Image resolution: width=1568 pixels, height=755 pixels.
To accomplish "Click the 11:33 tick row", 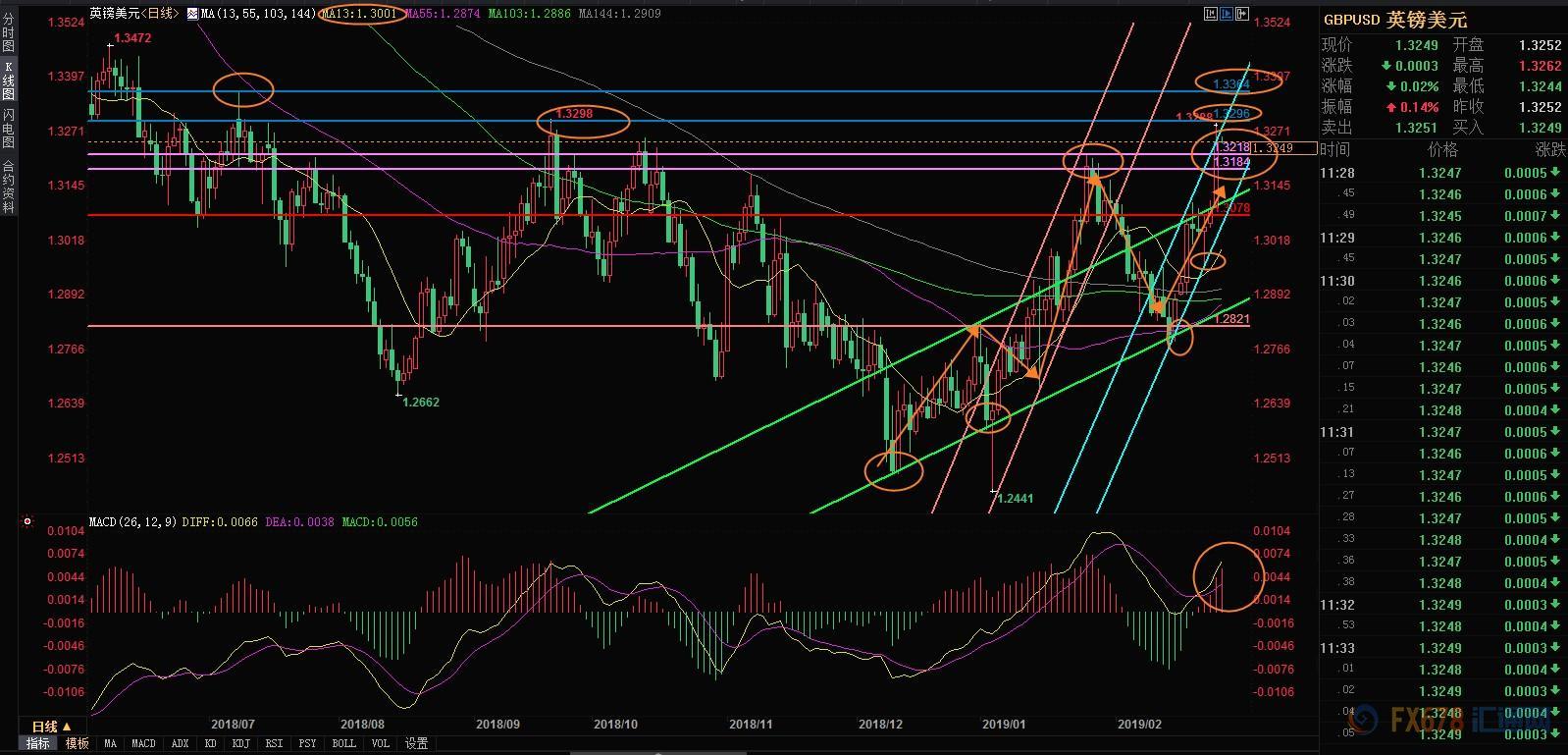I will tap(1442, 648).
